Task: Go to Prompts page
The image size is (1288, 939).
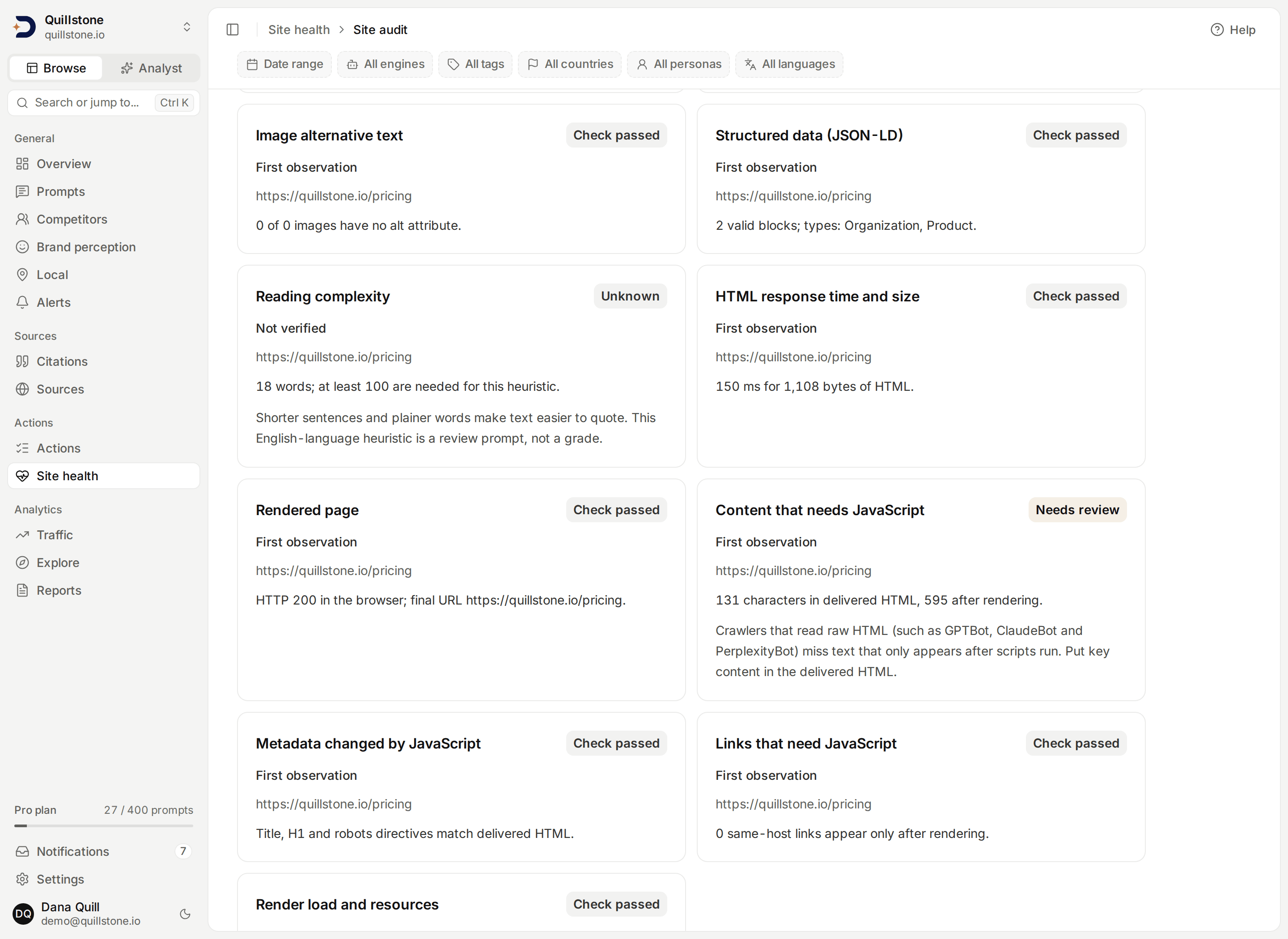Action: [x=104, y=191]
